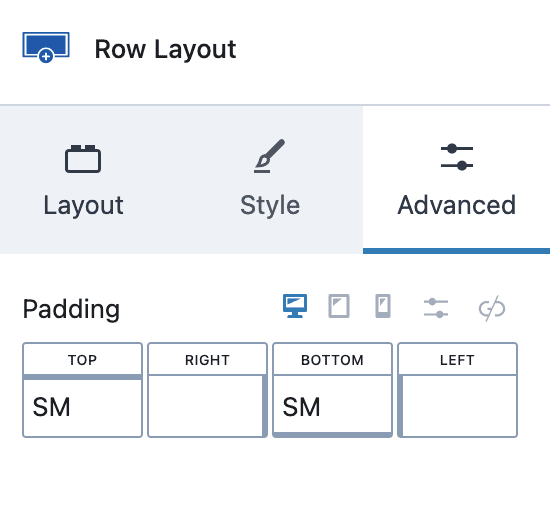Switch padding to mobile device icon
The image size is (550, 506).
(383, 306)
